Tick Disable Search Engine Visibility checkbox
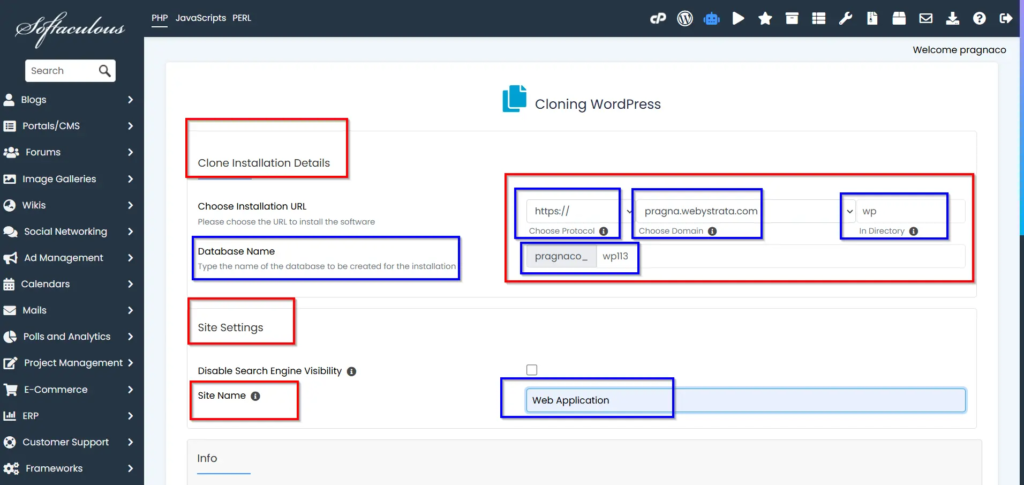 coord(532,370)
